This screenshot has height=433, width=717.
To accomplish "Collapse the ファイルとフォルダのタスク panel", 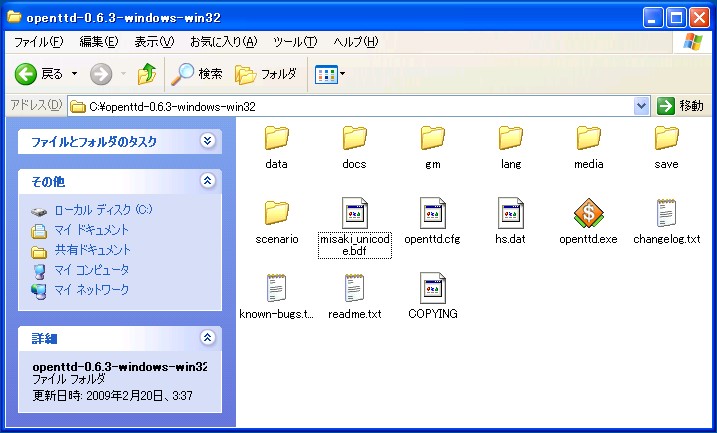I will 207,141.
